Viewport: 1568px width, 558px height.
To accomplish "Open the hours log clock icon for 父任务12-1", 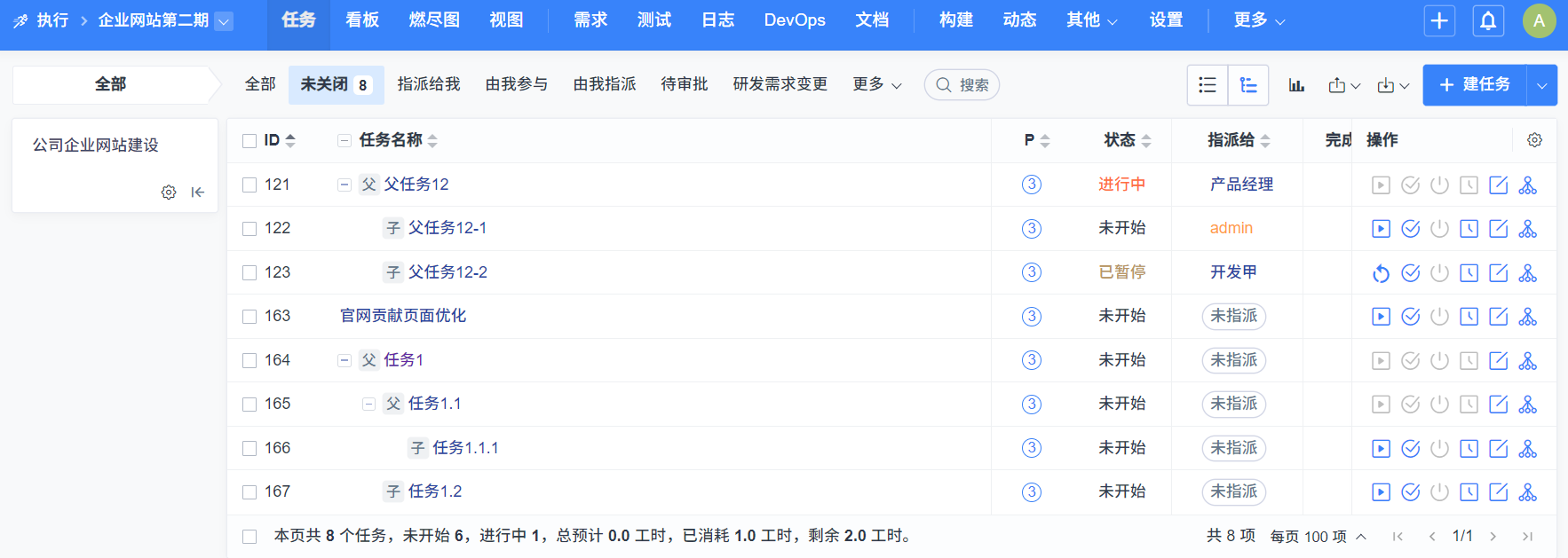I will tap(1469, 229).
